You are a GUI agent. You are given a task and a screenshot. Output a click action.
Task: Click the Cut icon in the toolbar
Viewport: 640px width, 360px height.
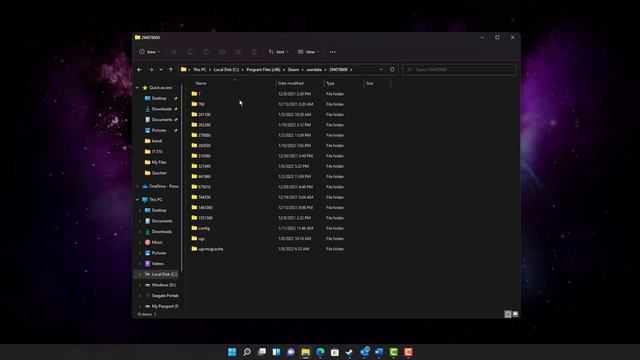pos(174,52)
